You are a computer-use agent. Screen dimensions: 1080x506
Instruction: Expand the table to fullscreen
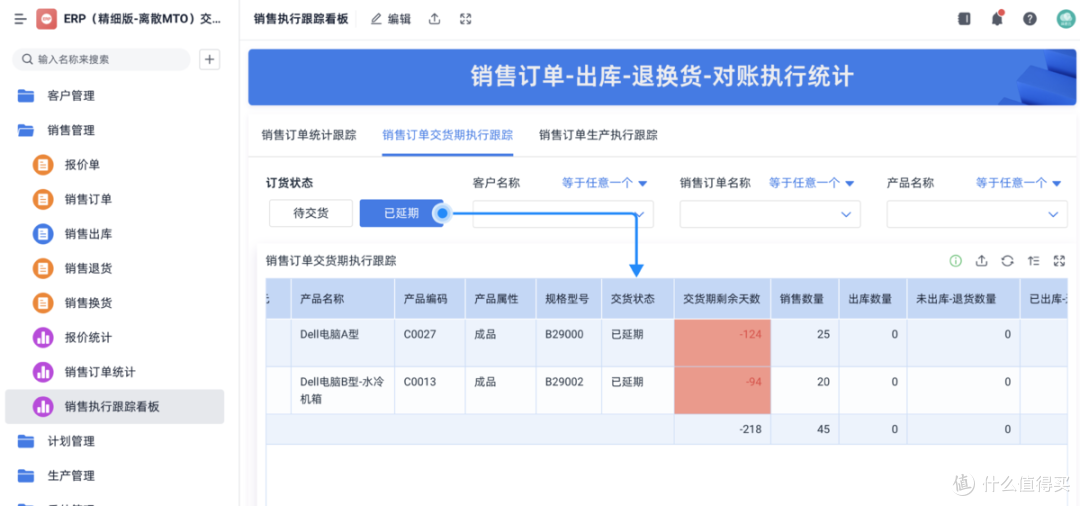1059,261
